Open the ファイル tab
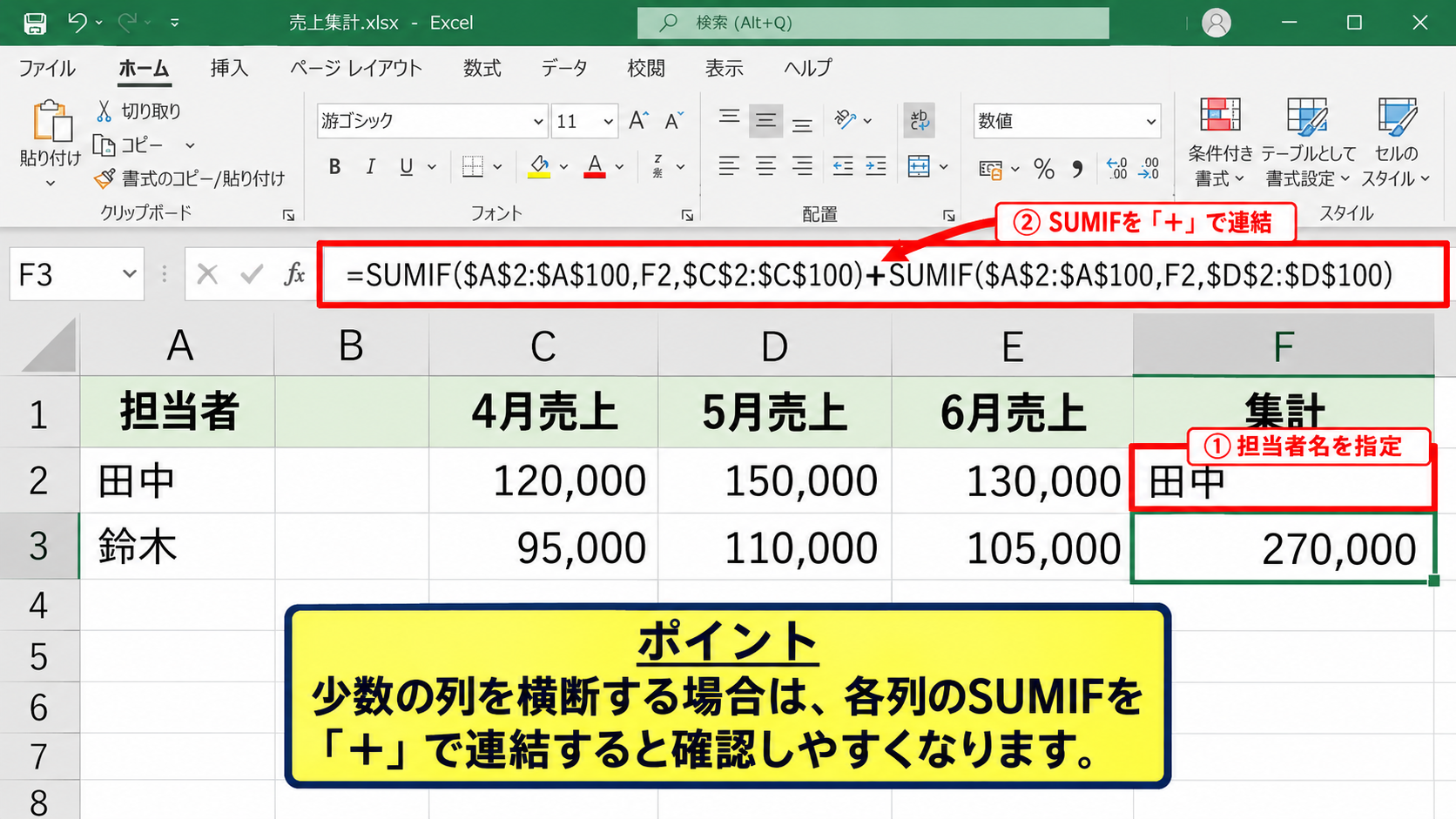This screenshot has width=1456, height=819. pos(48,68)
